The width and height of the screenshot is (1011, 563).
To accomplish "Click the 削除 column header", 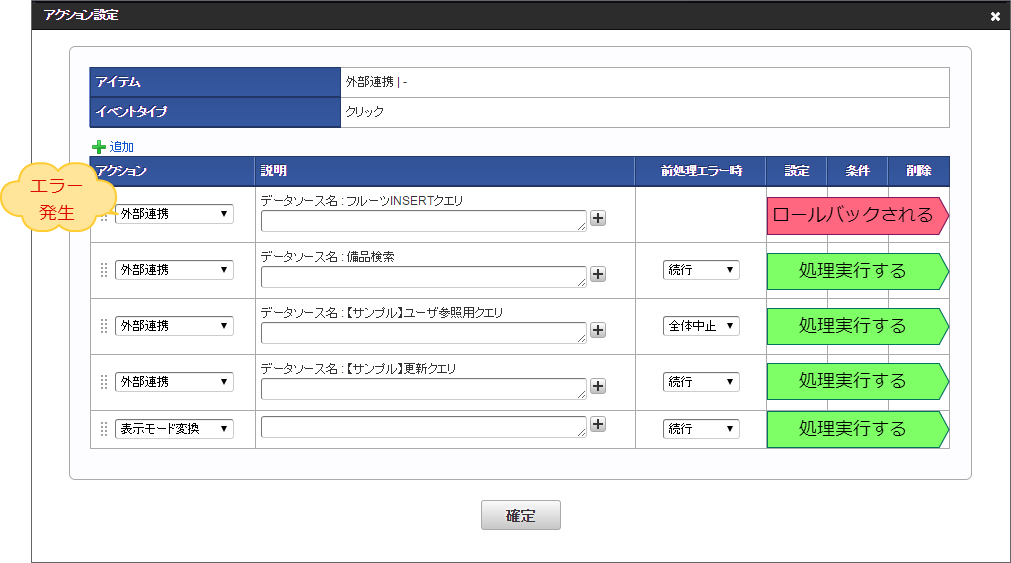I will tap(919, 171).
